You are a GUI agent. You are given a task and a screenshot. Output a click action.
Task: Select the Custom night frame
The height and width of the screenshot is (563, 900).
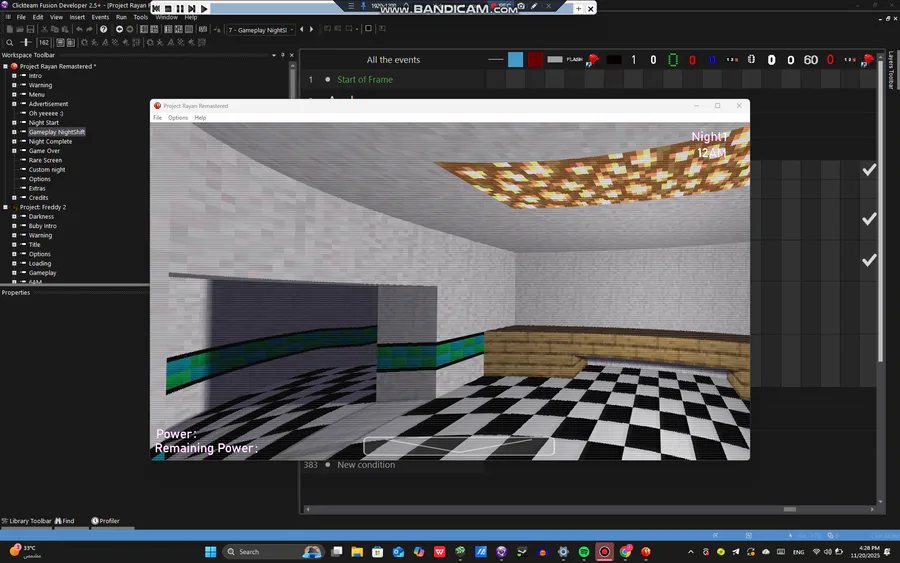[x=47, y=169]
